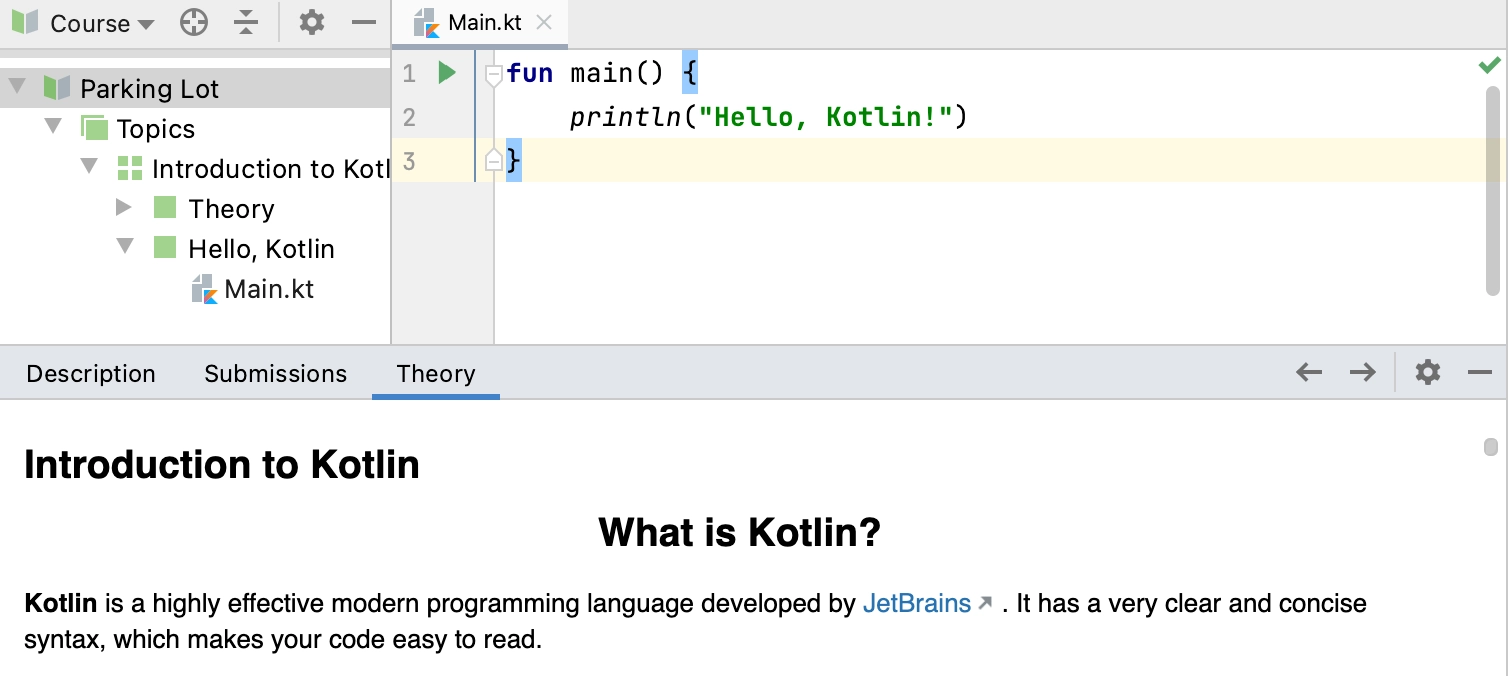This screenshot has height=676, width=1508.
Task: Open the Course view dropdown
Action: click(x=102, y=23)
